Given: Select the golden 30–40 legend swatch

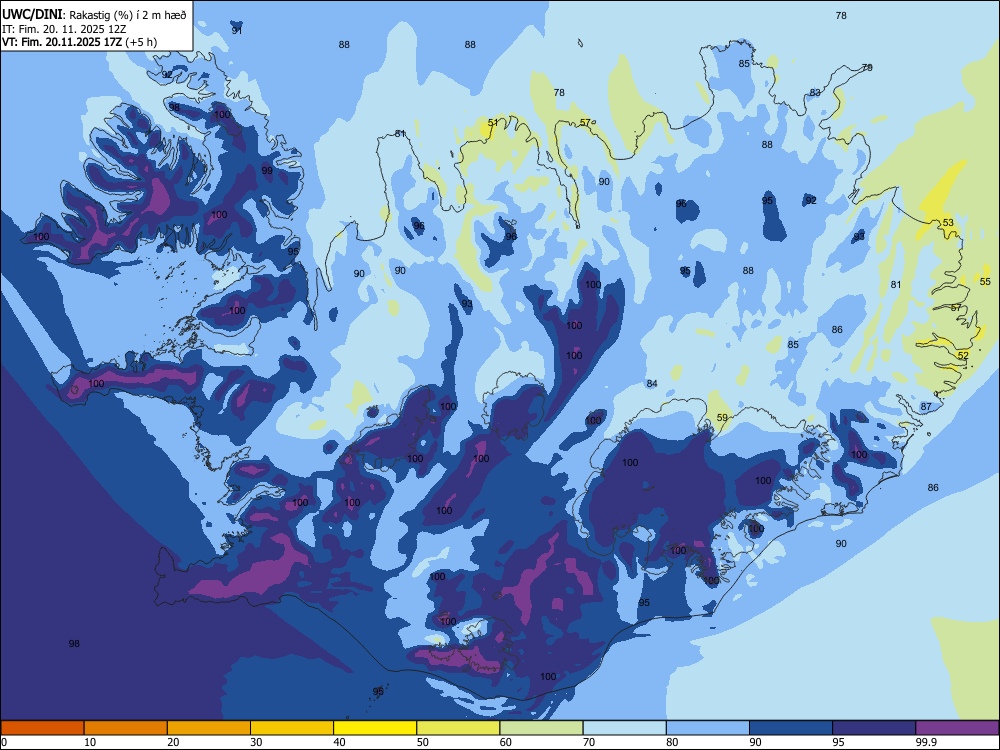Looking at the screenshot, I should 292,728.
